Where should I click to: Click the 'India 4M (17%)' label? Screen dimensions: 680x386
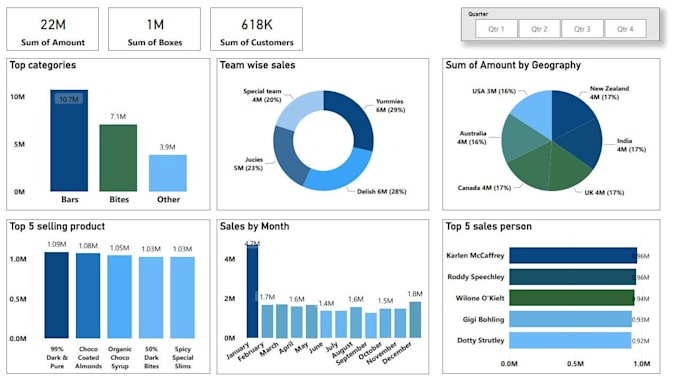pyautogui.click(x=631, y=145)
